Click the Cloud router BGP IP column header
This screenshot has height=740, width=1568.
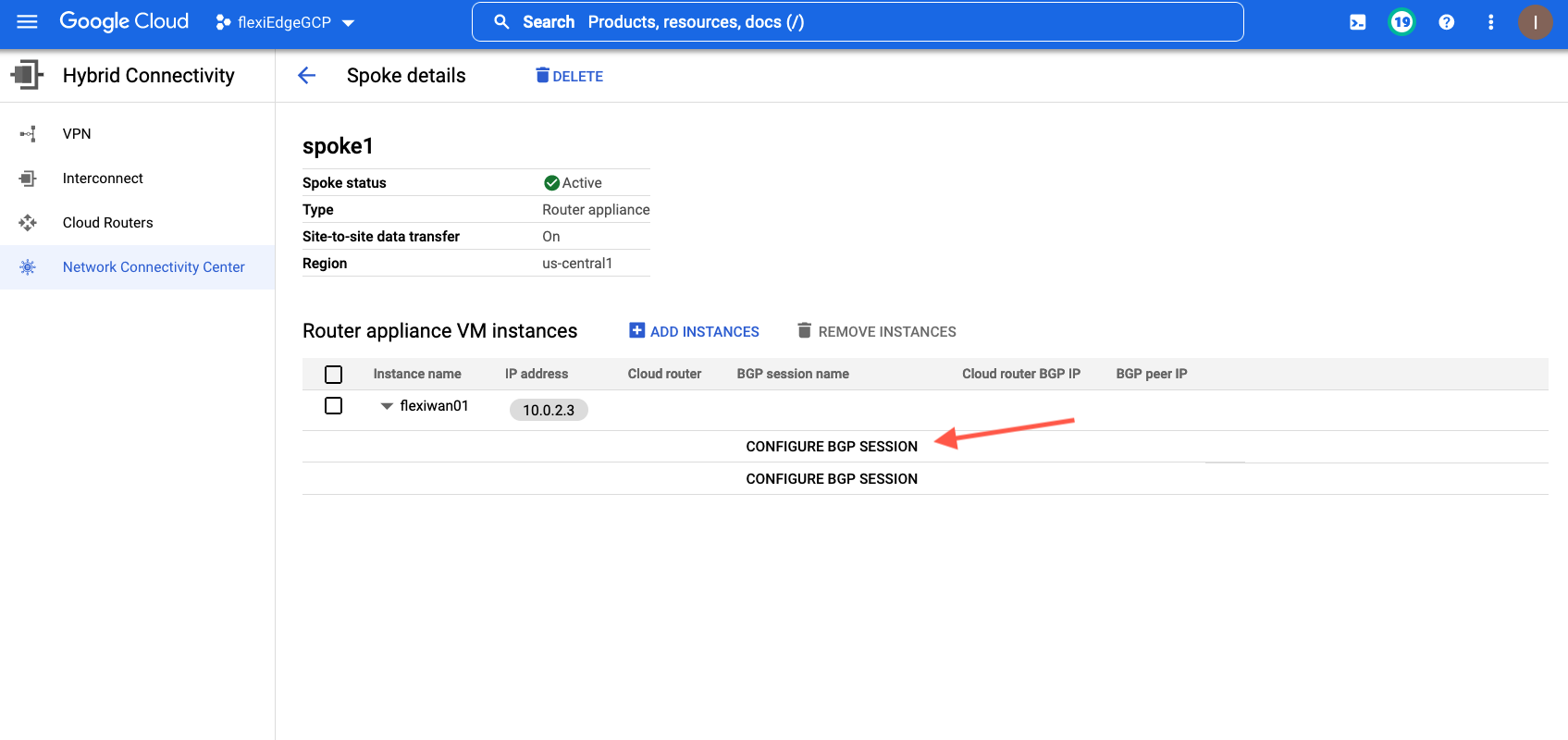click(1021, 374)
